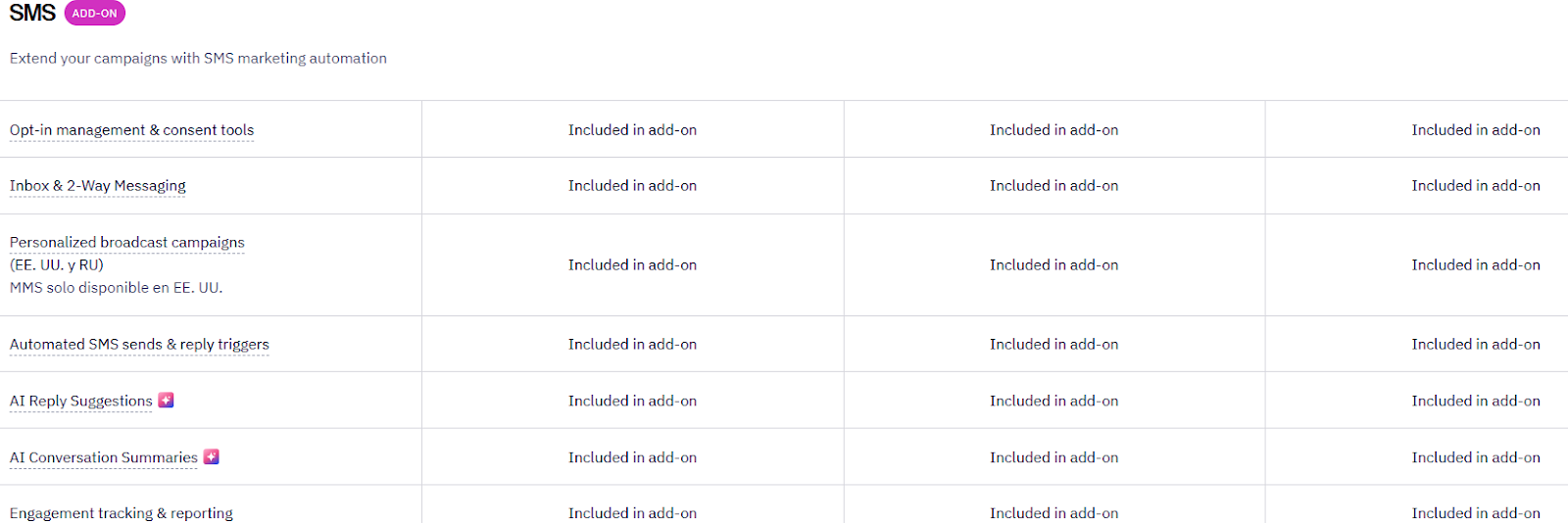This screenshot has width=1568, height=523.
Task: Click first-column 'Included in add-on' for Opt-in management
Action: 632,130
